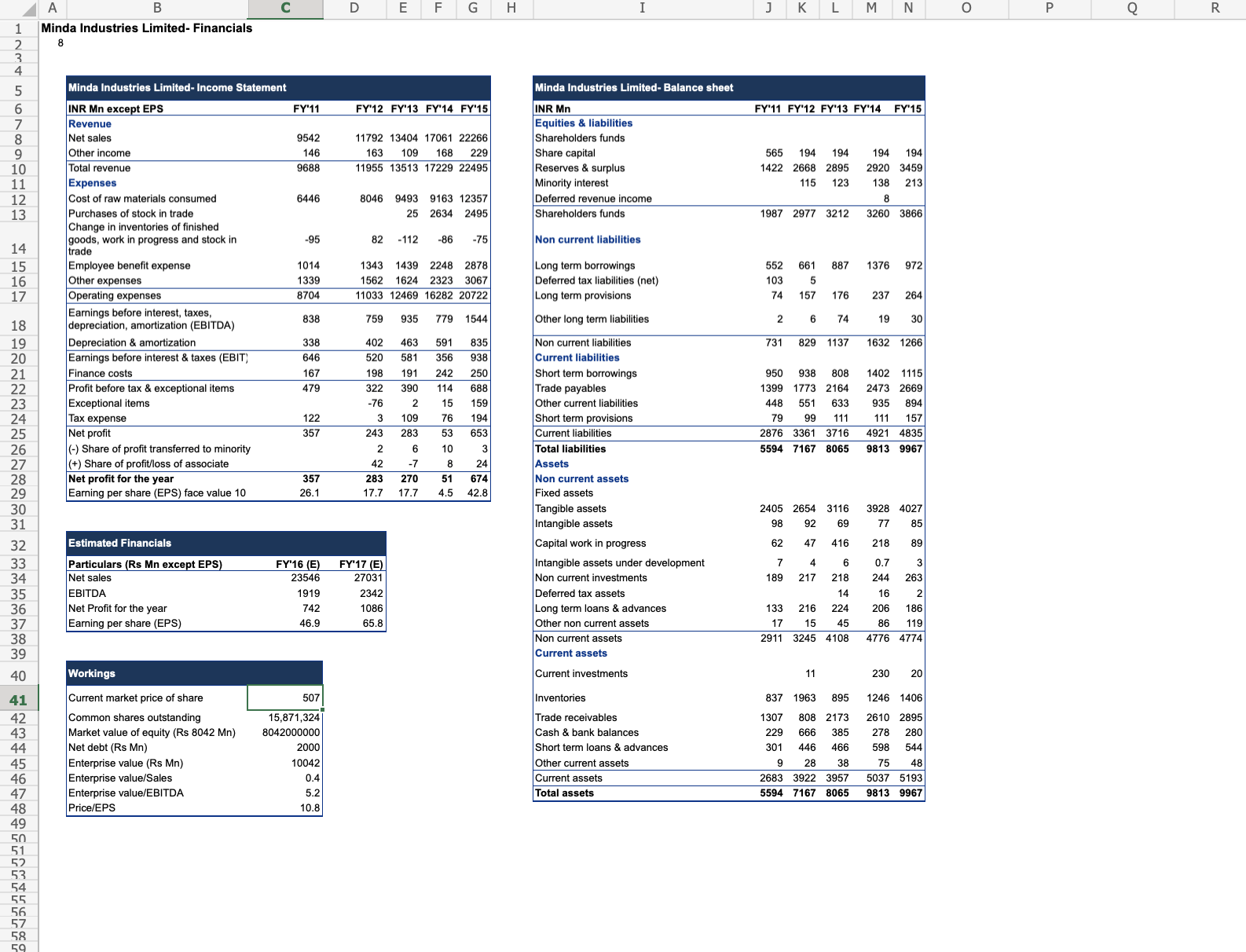The image size is (1246, 952).
Task: Select row 41 header
Action: point(19,700)
